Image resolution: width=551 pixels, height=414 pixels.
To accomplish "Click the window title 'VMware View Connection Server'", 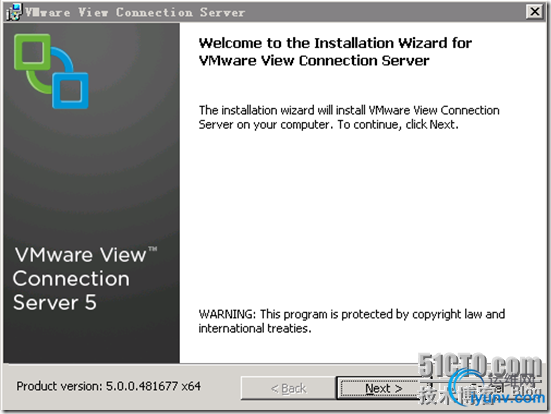I will click(x=135, y=12).
